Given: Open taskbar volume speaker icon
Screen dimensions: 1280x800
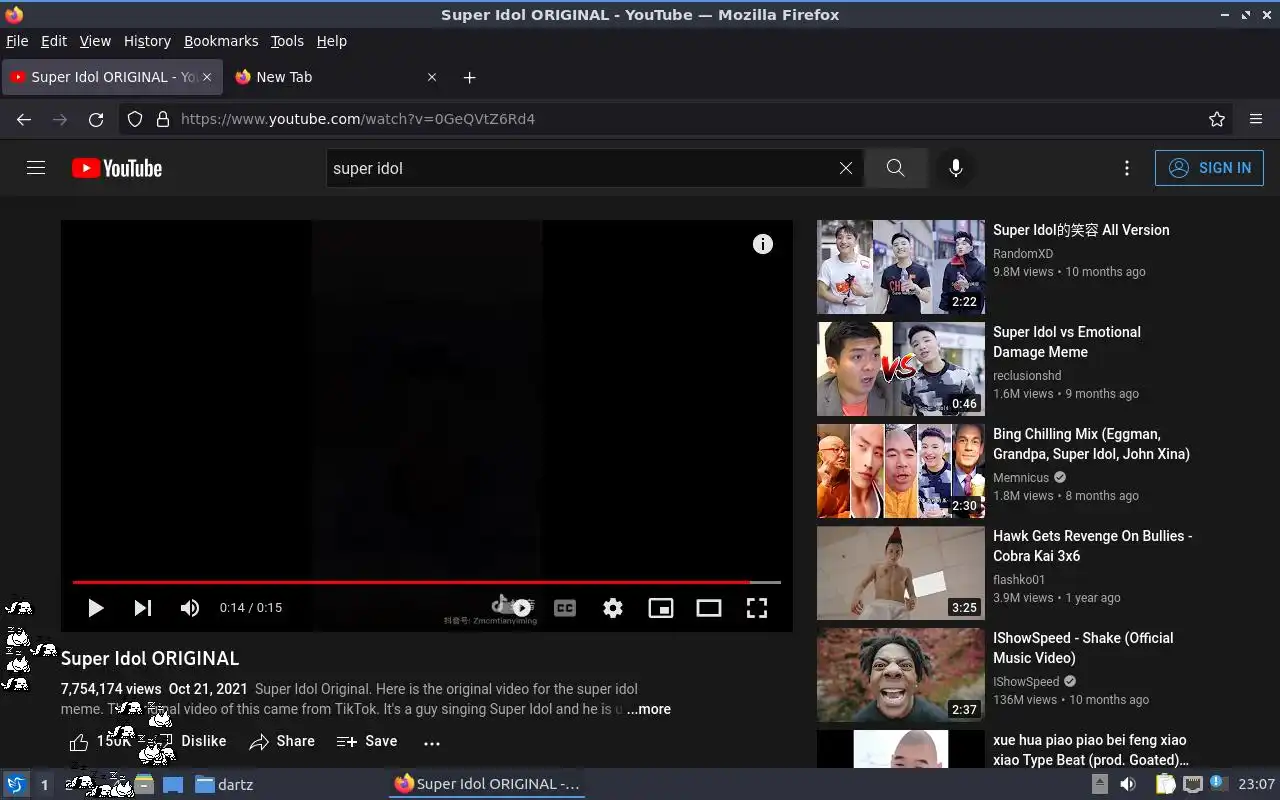Looking at the screenshot, I should click(x=1127, y=784).
